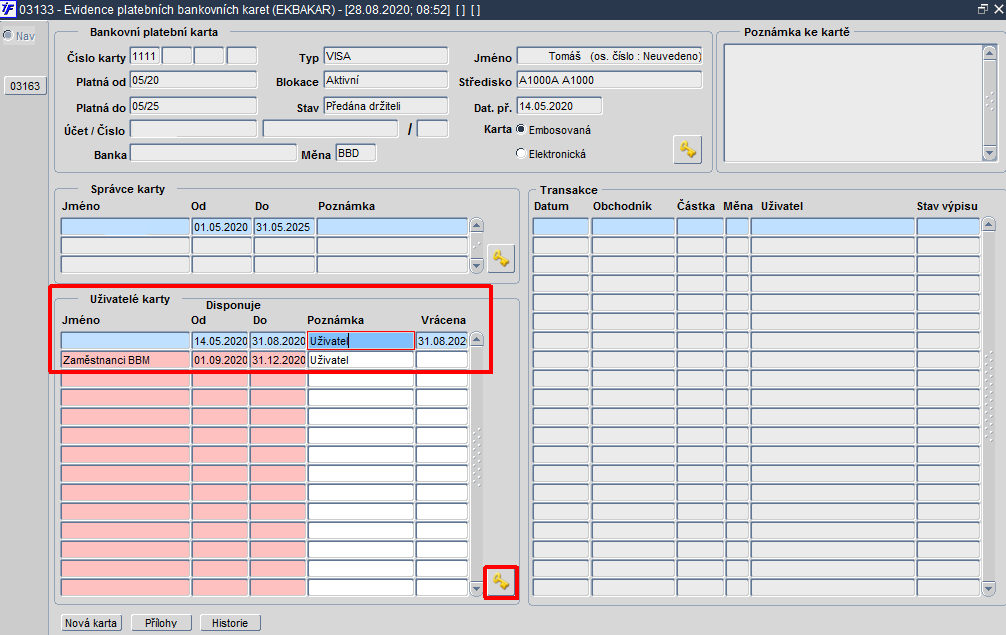Click the key icon in Bankovní platební karta panel
This screenshot has height=635, width=1006.
tap(687, 150)
